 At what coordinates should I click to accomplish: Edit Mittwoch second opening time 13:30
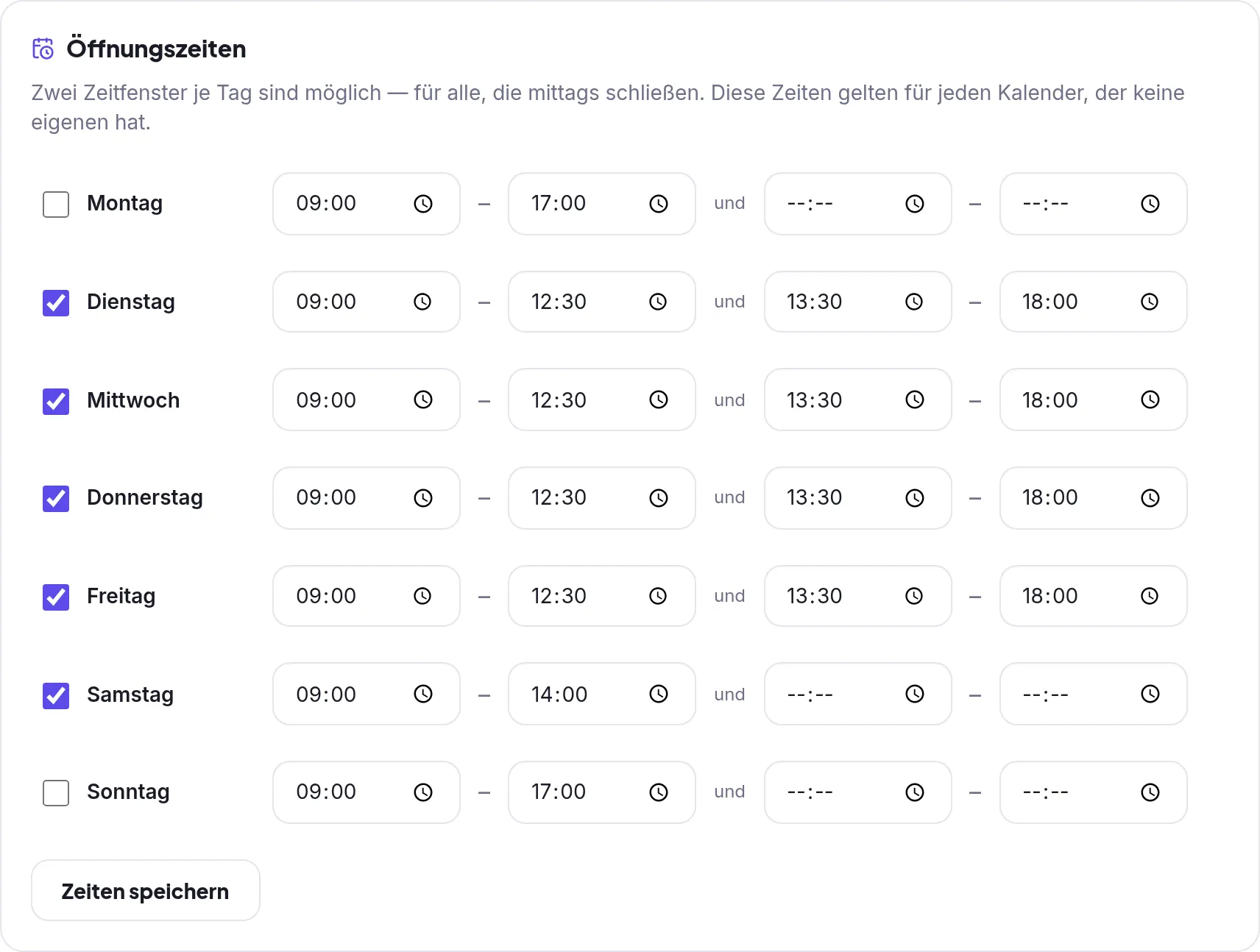[858, 399]
